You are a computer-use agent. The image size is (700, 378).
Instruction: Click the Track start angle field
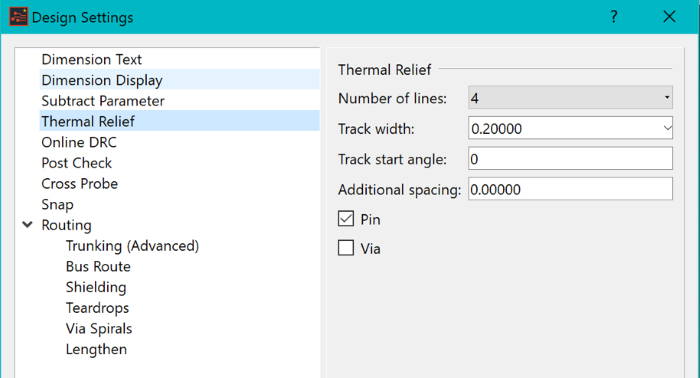coord(570,159)
